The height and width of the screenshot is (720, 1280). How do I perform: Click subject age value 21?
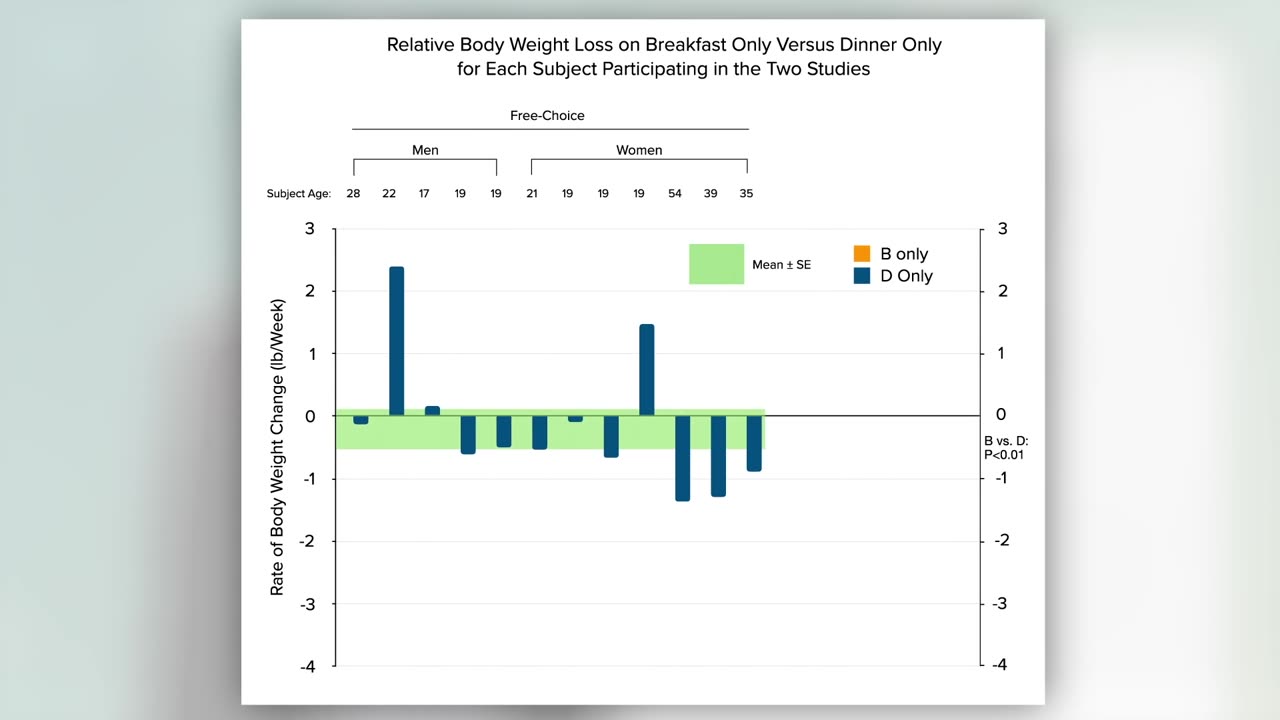(532, 194)
